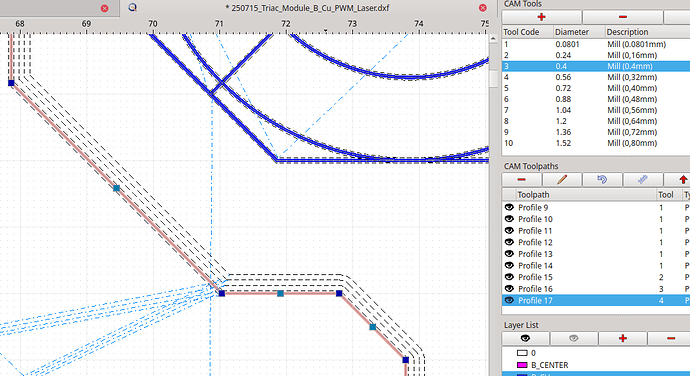Click the CAM Toolpaths red up arrow
The image size is (690, 376).
[683, 180]
